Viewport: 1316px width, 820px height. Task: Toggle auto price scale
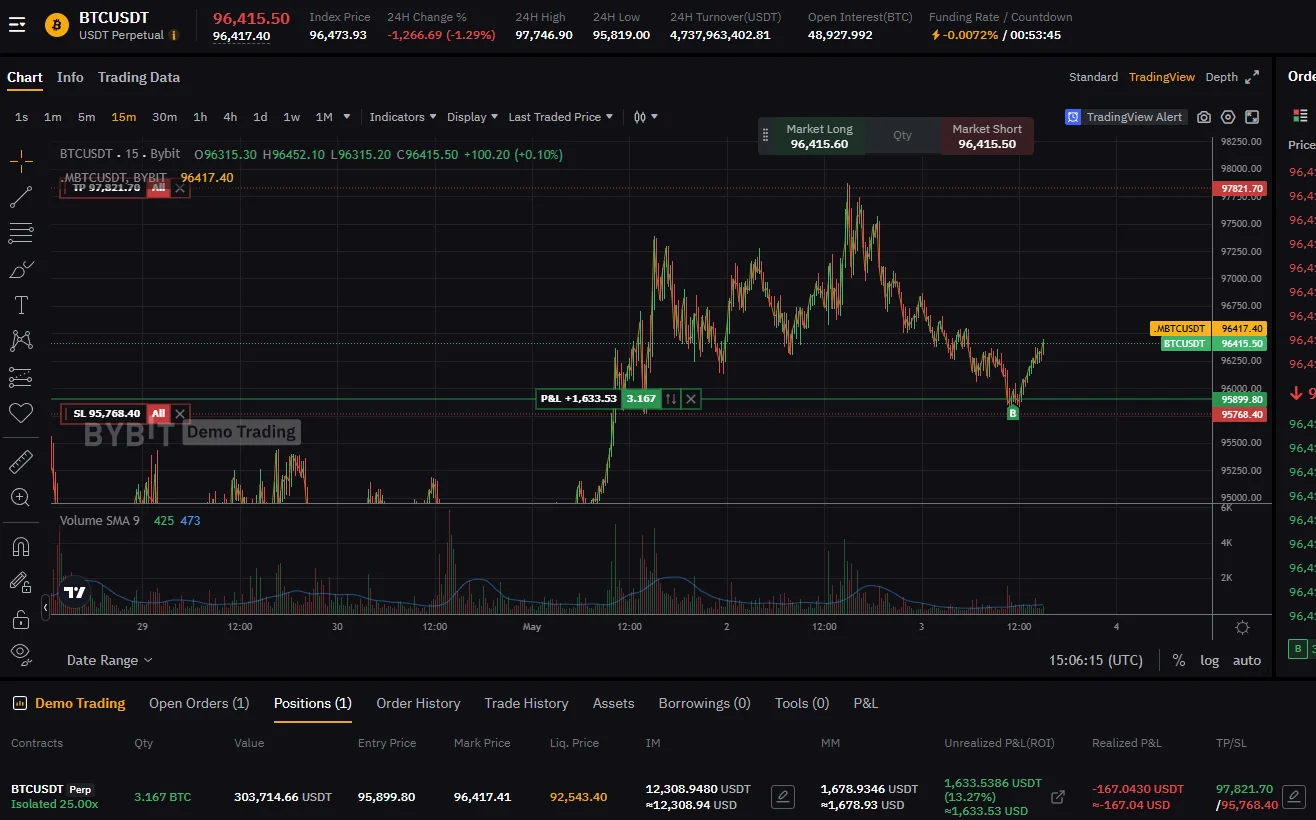point(1247,660)
